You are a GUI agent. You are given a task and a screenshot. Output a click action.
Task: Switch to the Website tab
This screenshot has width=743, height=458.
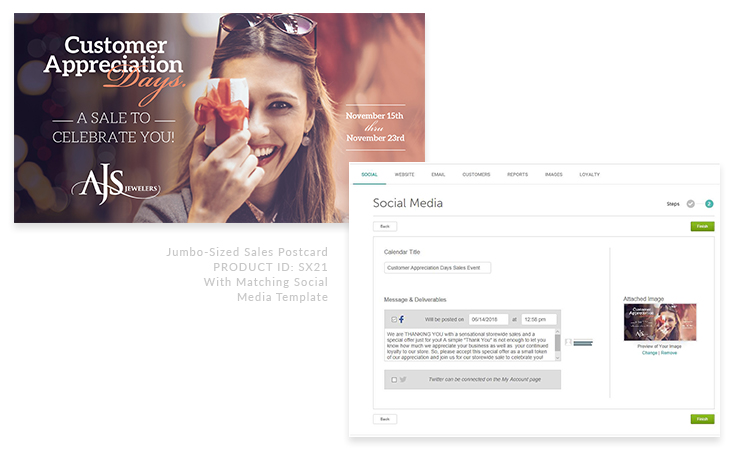pos(404,175)
